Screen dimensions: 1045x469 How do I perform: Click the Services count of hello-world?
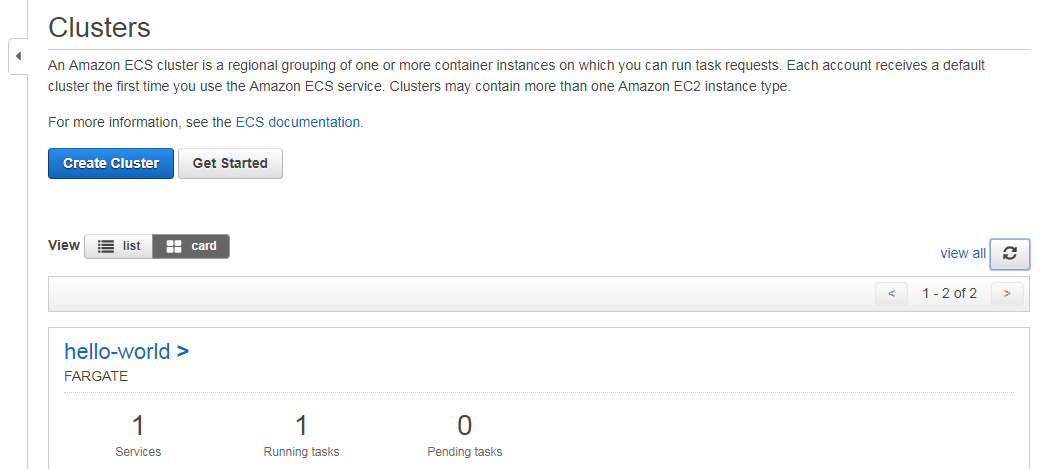point(138,425)
